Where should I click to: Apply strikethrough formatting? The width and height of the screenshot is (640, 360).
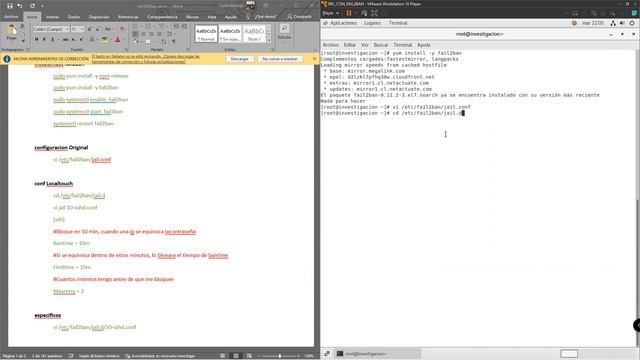pyautogui.click(x=65, y=40)
